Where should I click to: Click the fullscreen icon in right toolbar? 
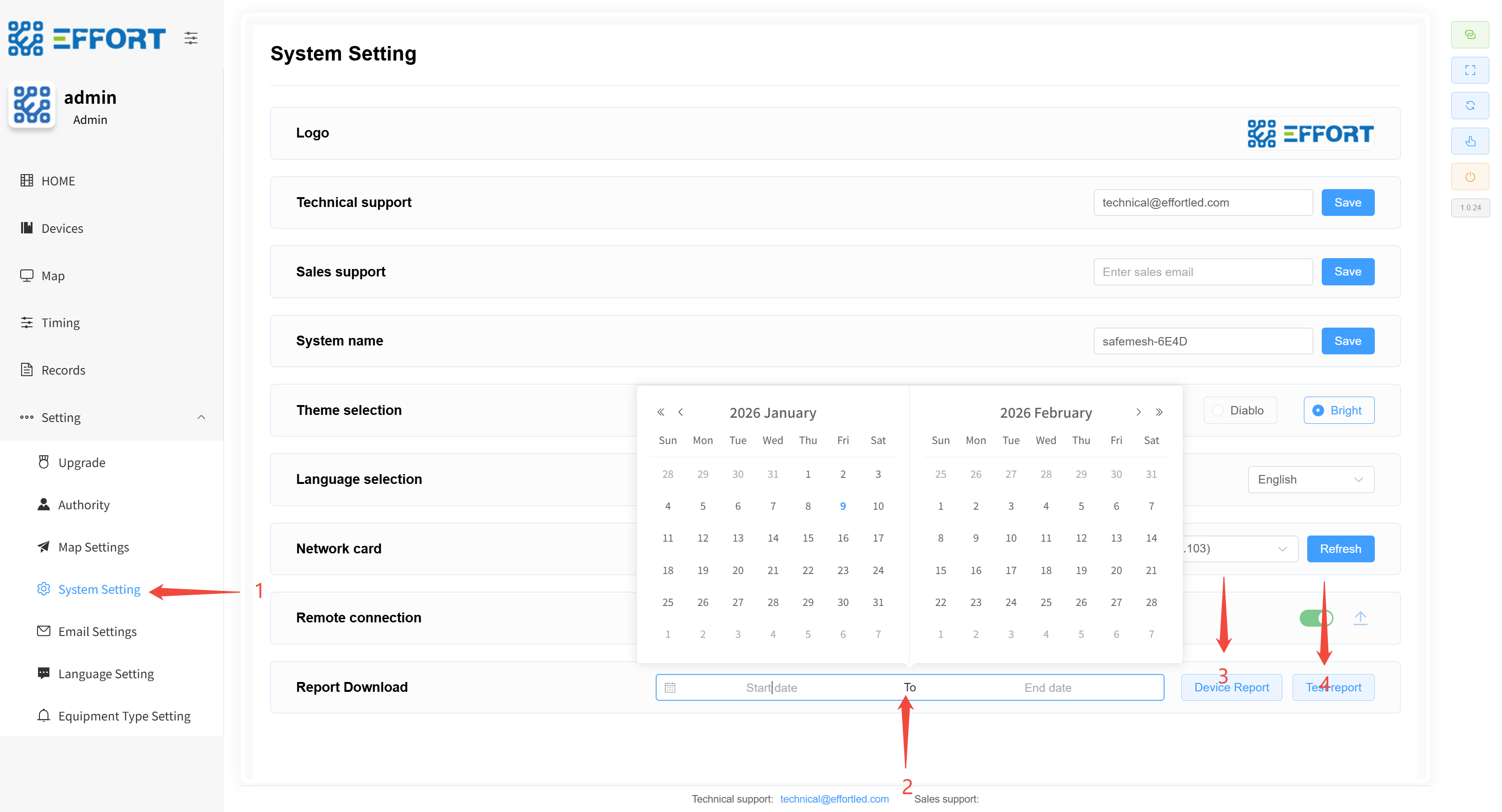point(1469,70)
